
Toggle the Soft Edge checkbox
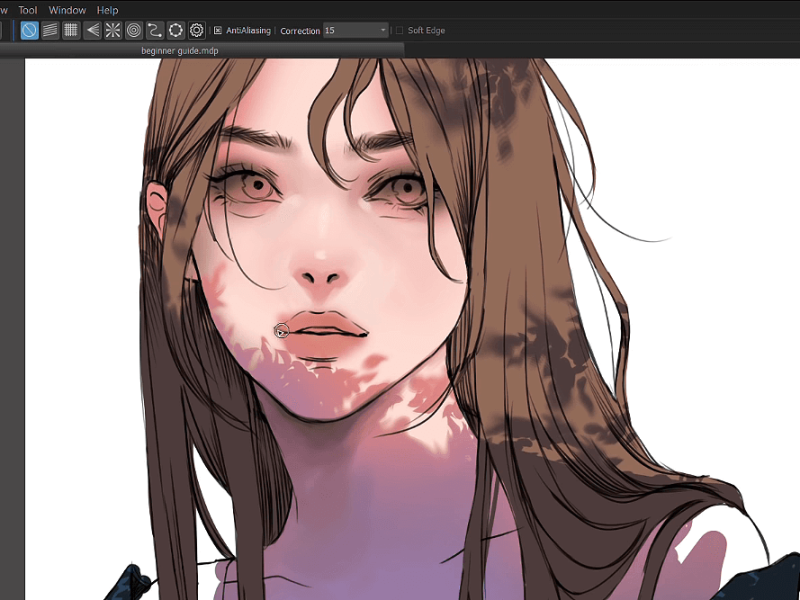[400, 31]
